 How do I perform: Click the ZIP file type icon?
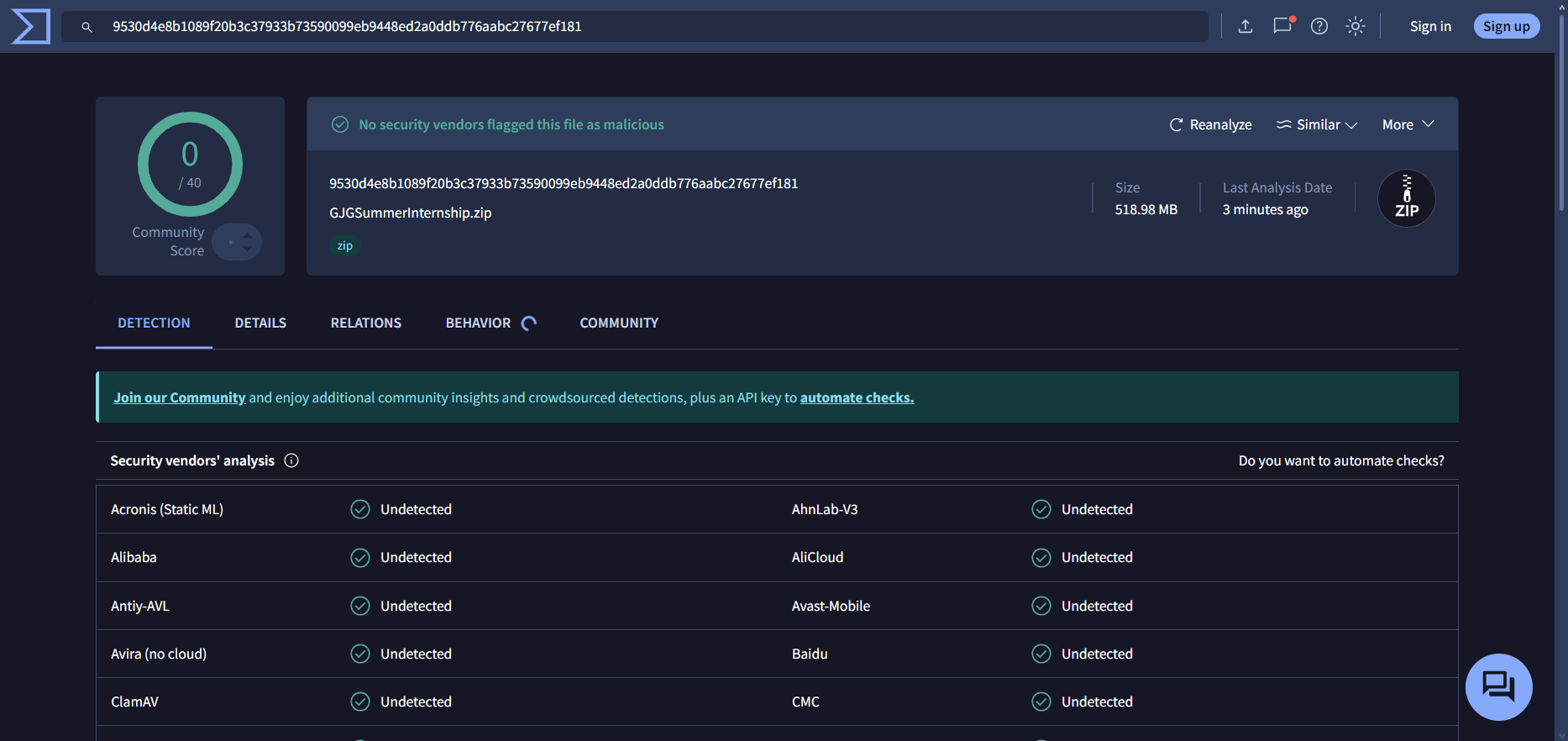(1406, 199)
